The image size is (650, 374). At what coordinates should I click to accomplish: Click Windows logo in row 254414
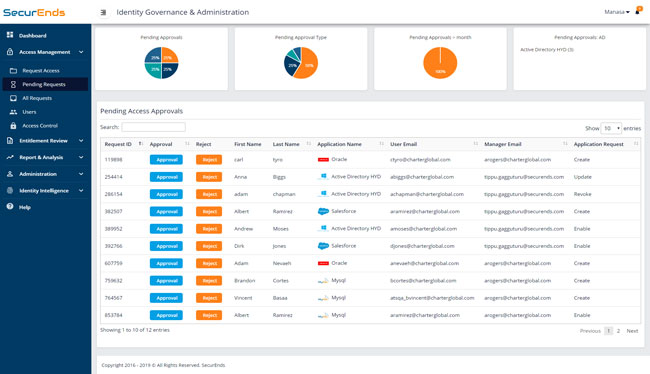click(x=323, y=177)
